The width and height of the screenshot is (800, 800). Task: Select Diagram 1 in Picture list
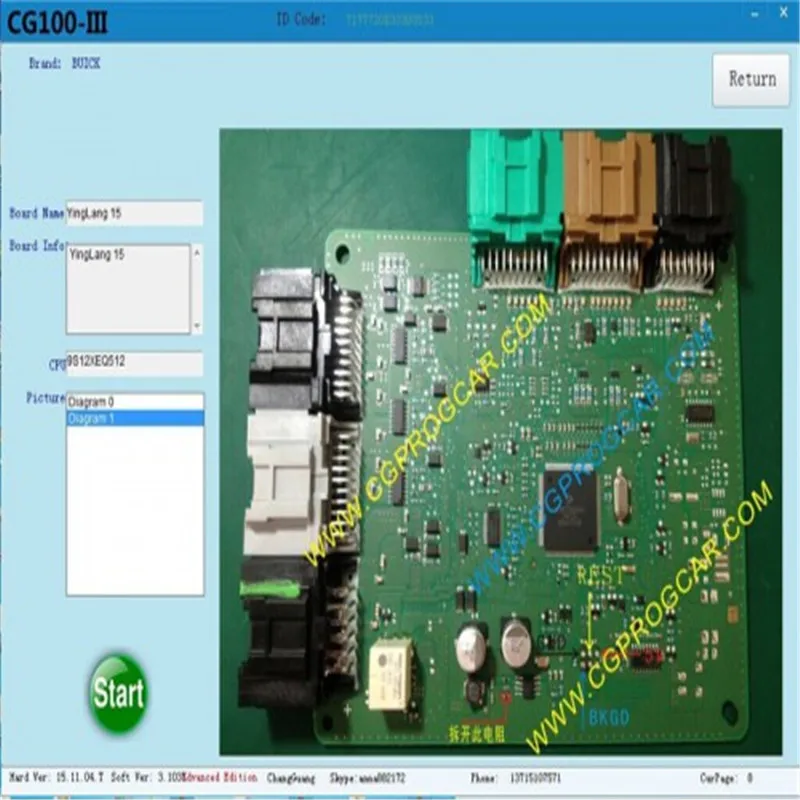(135, 418)
